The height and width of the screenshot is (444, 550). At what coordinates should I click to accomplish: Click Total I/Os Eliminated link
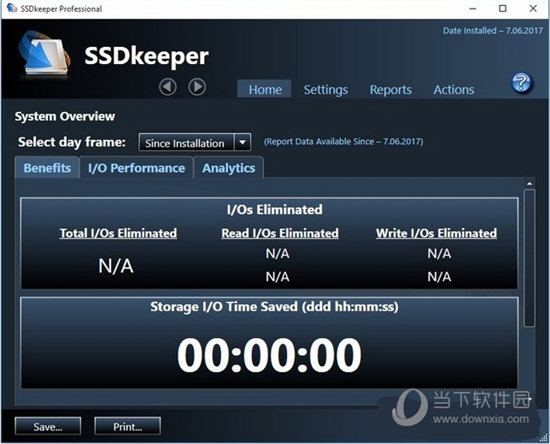coord(118,233)
